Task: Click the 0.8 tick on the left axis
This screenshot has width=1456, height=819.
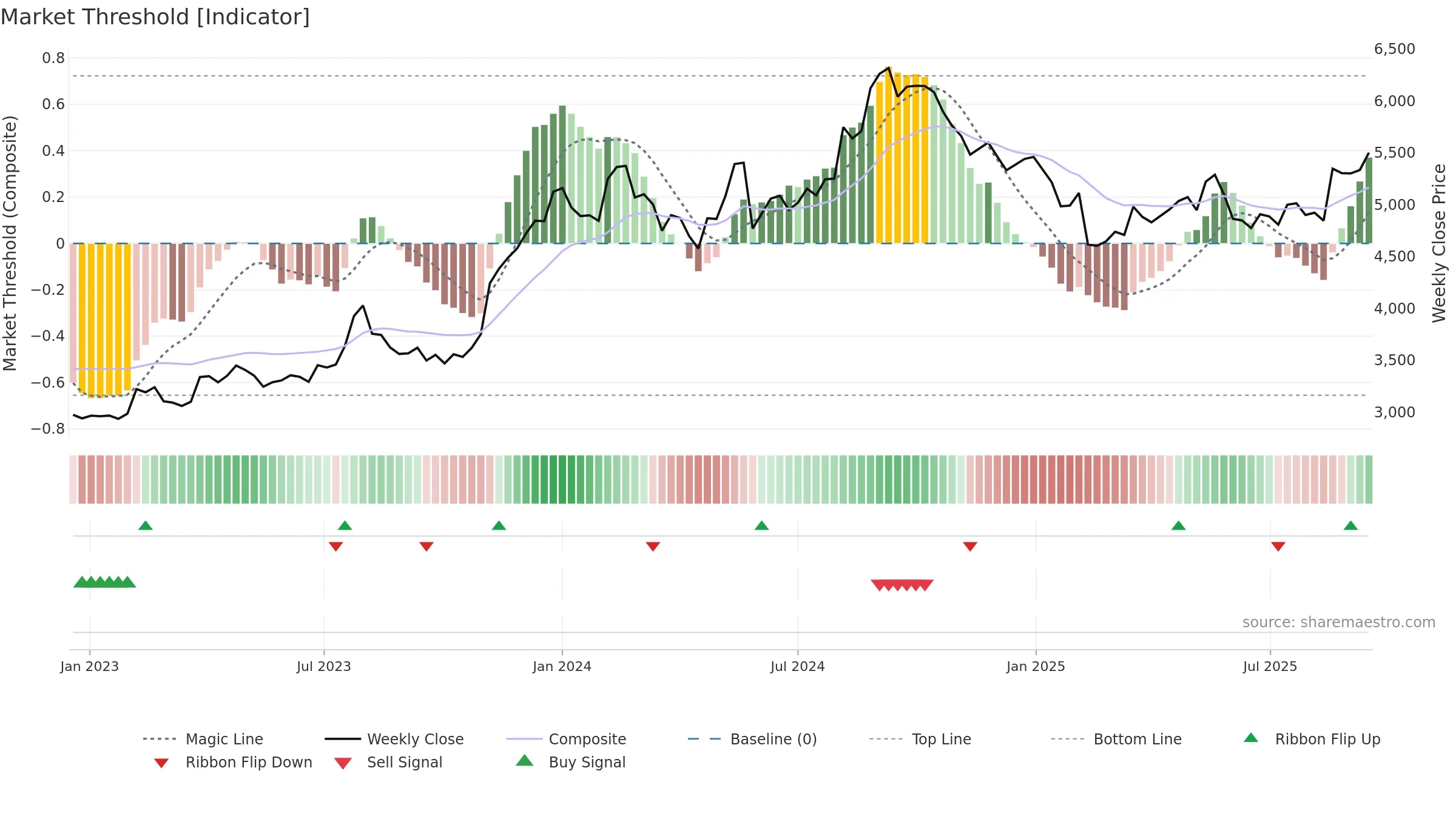Action: click(x=53, y=58)
